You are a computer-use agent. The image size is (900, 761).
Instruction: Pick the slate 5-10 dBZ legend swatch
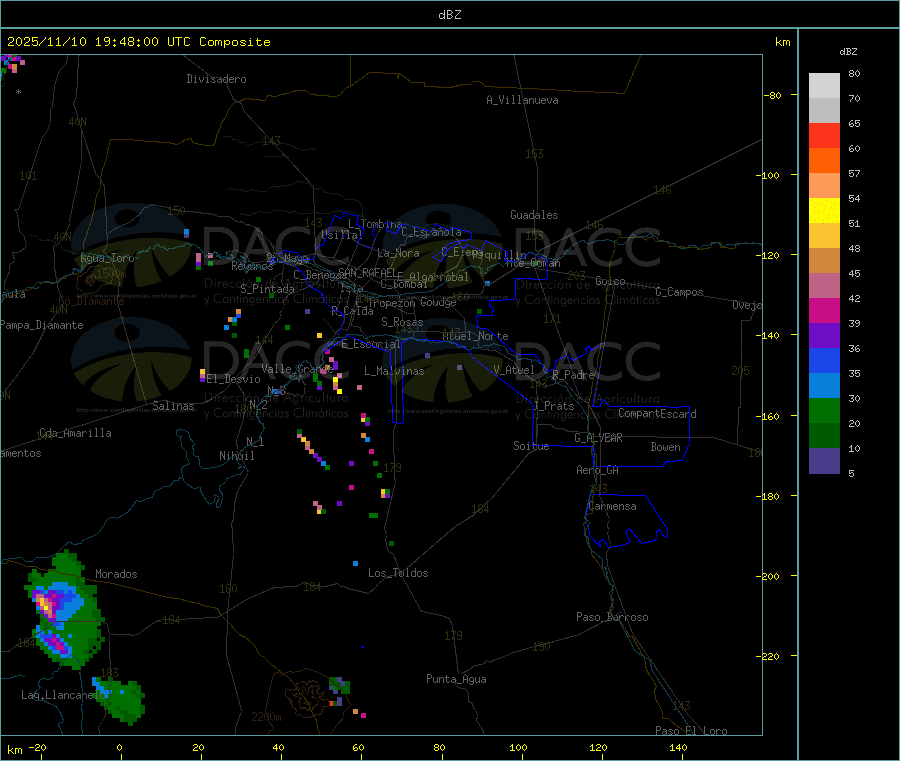824,461
